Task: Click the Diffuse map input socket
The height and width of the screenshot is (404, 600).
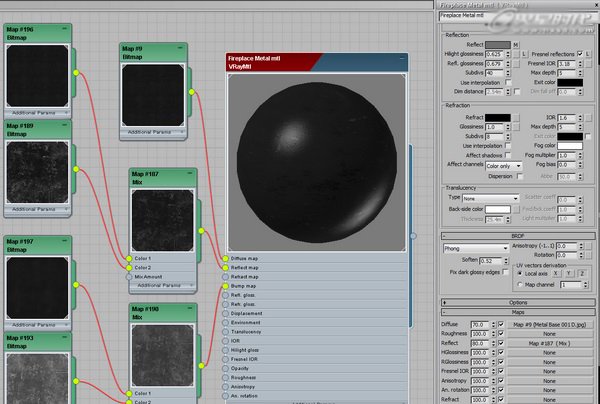Action: [x=225, y=259]
